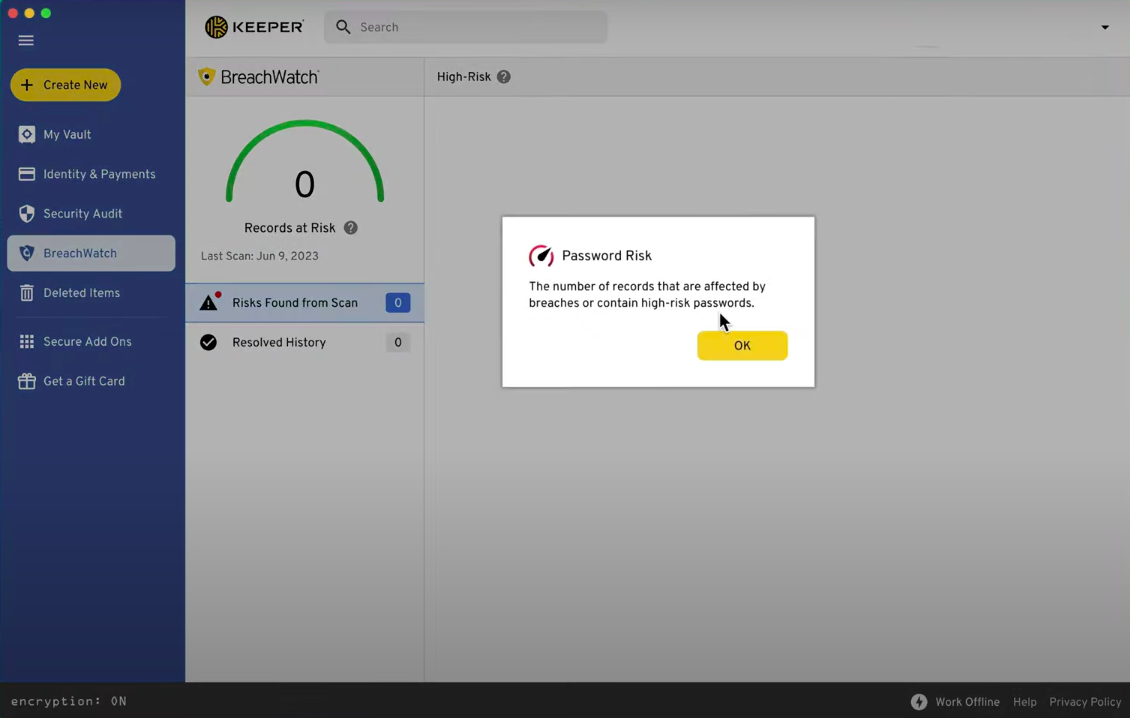Click OK in the Password Risk dialog
1130x718 pixels.
pos(742,345)
